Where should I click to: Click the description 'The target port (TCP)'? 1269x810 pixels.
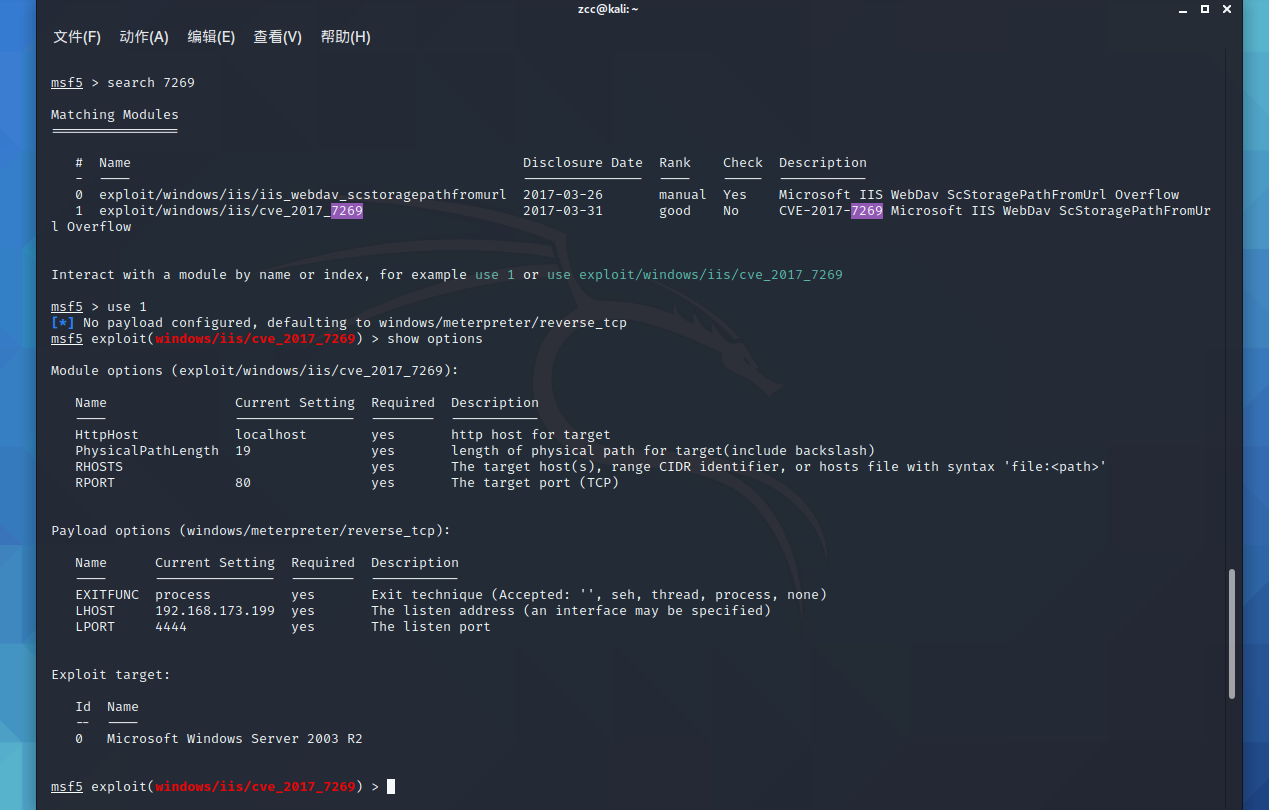pyautogui.click(x=535, y=483)
